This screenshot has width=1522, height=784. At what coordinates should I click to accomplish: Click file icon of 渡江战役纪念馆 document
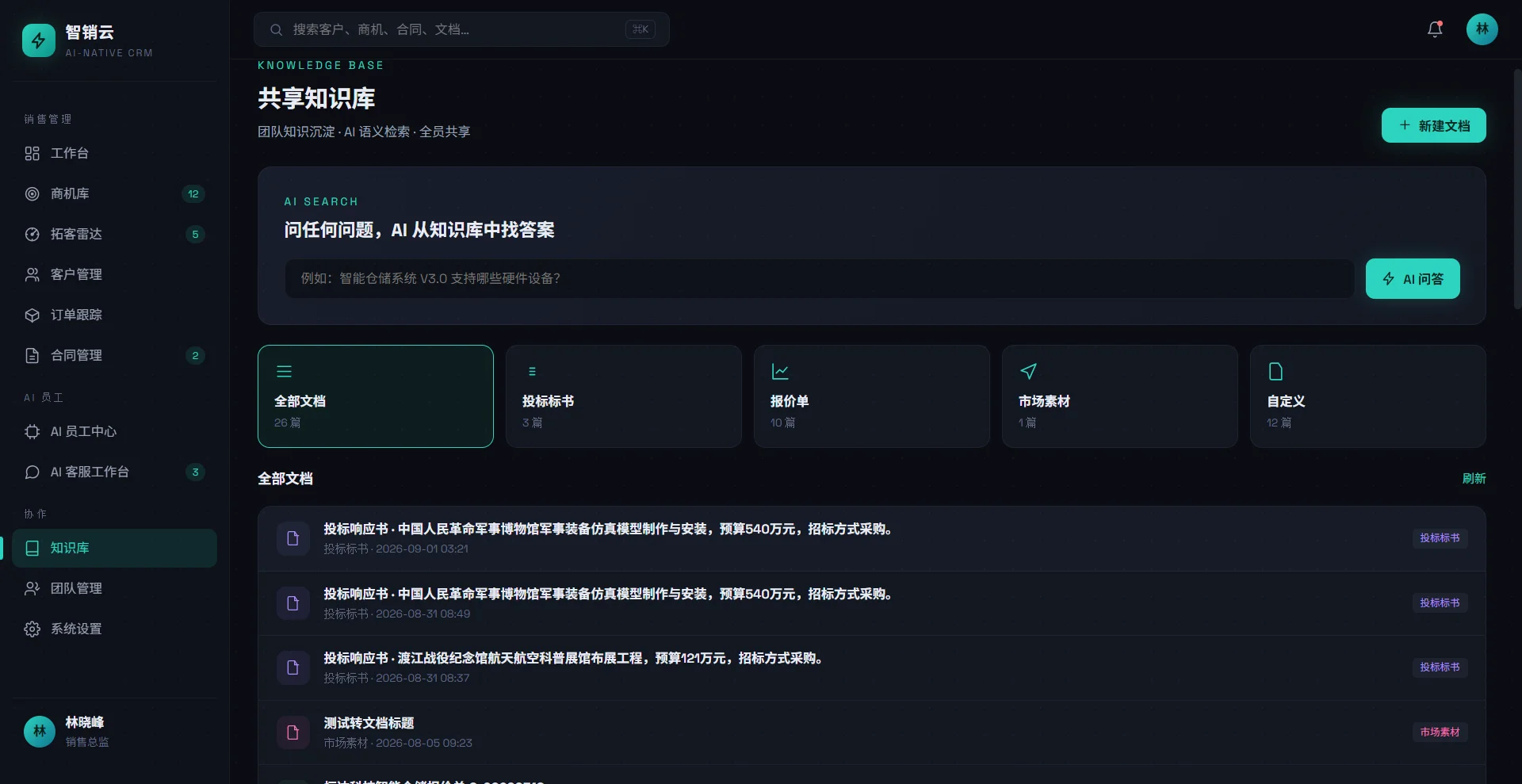(x=293, y=667)
